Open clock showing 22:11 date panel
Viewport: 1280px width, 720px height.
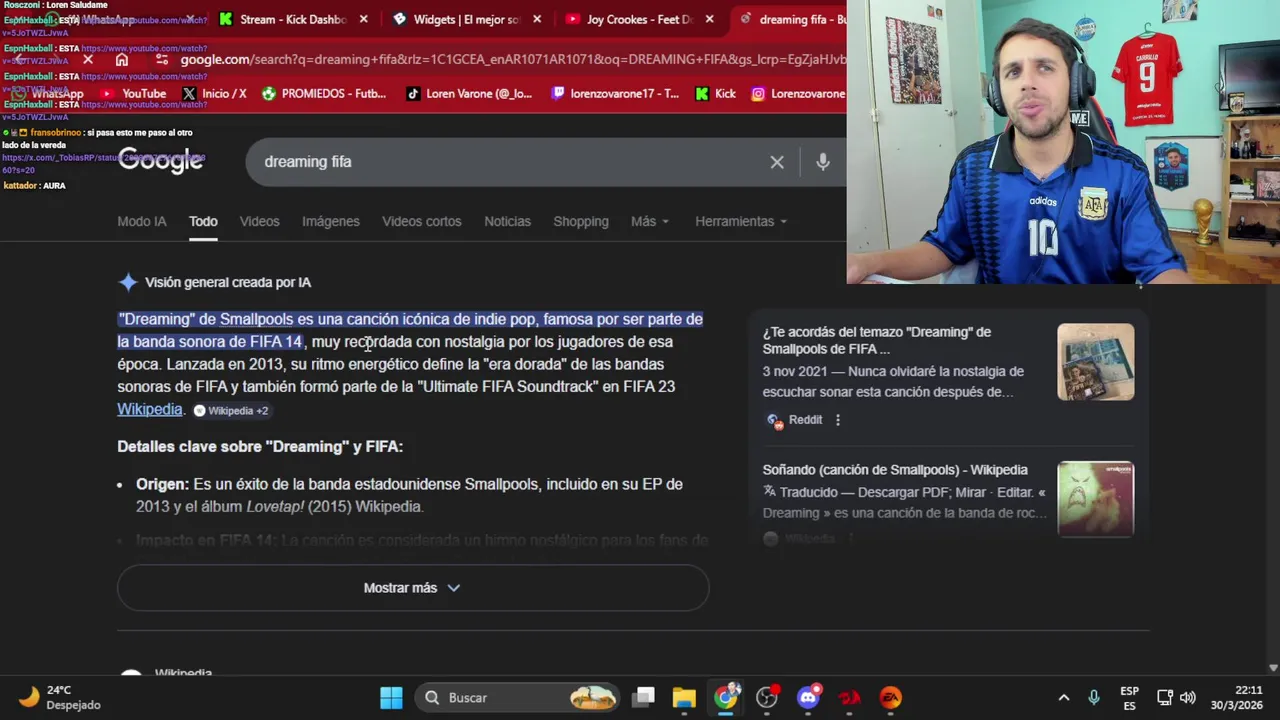(x=1236, y=698)
